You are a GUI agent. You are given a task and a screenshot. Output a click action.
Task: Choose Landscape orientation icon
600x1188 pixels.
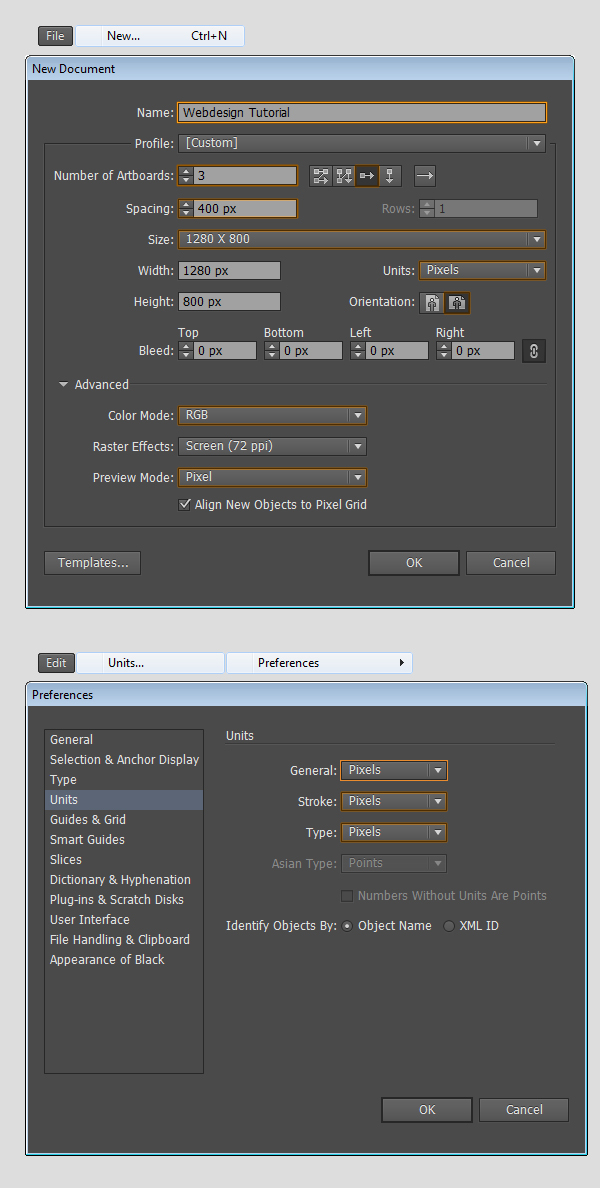click(x=458, y=302)
